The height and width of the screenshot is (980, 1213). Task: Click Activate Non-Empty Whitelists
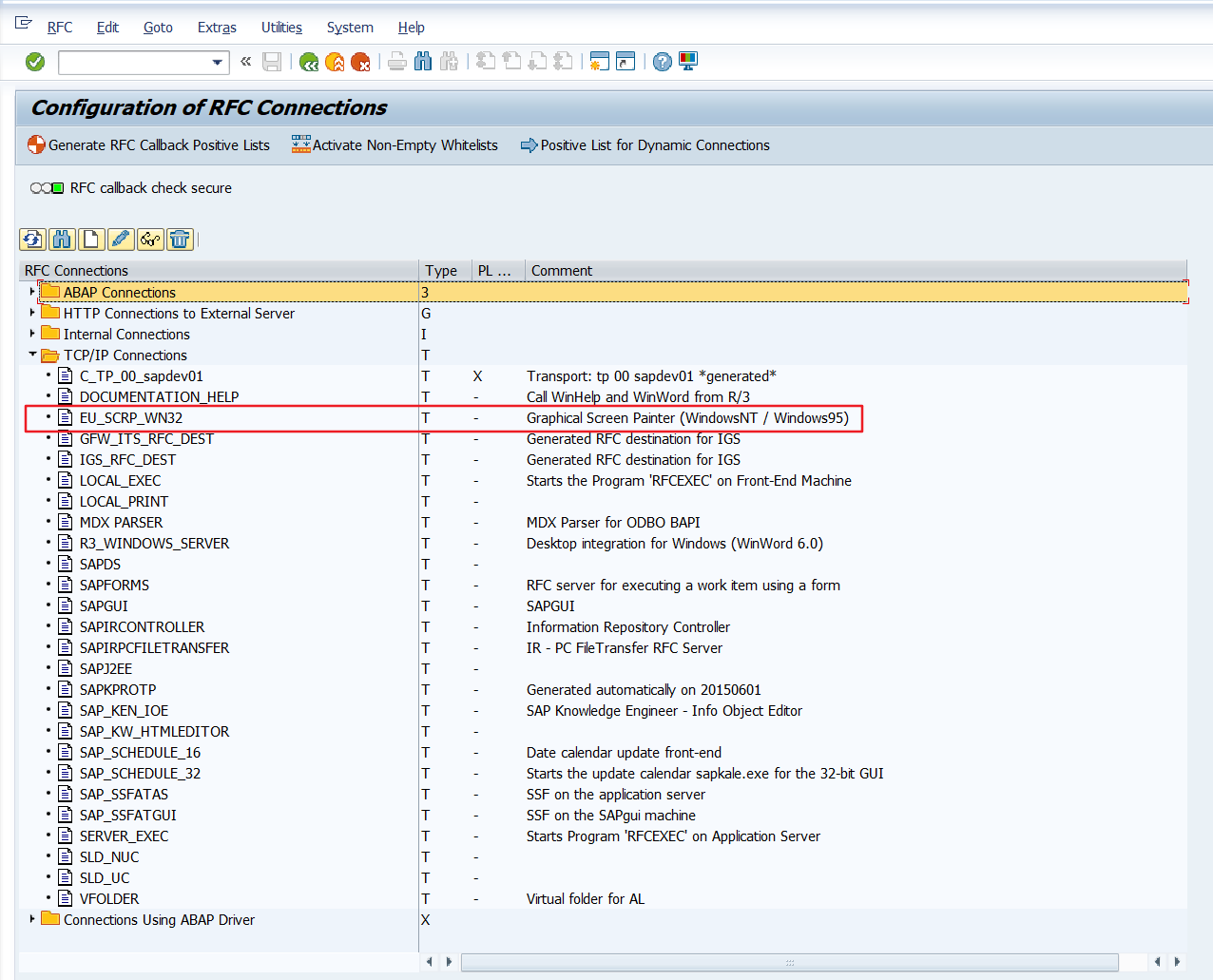point(395,144)
